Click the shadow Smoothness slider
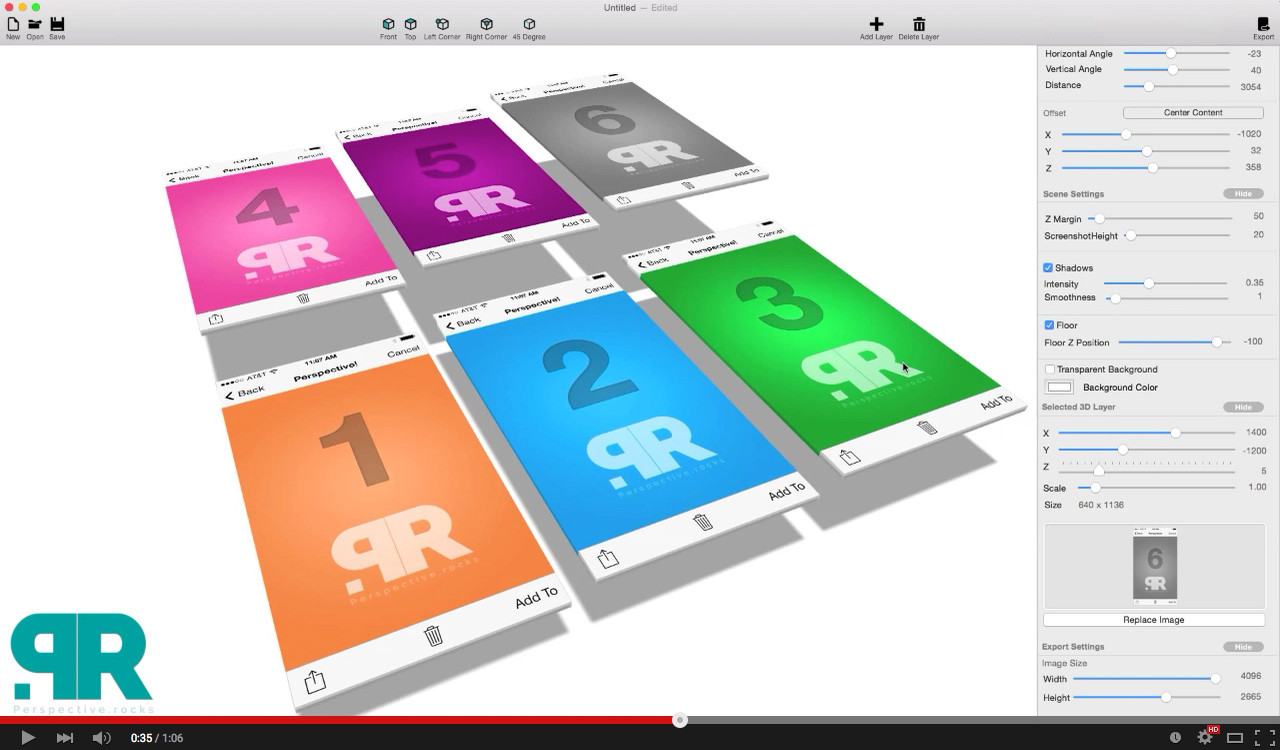This screenshot has width=1280, height=750. coord(1165,298)
